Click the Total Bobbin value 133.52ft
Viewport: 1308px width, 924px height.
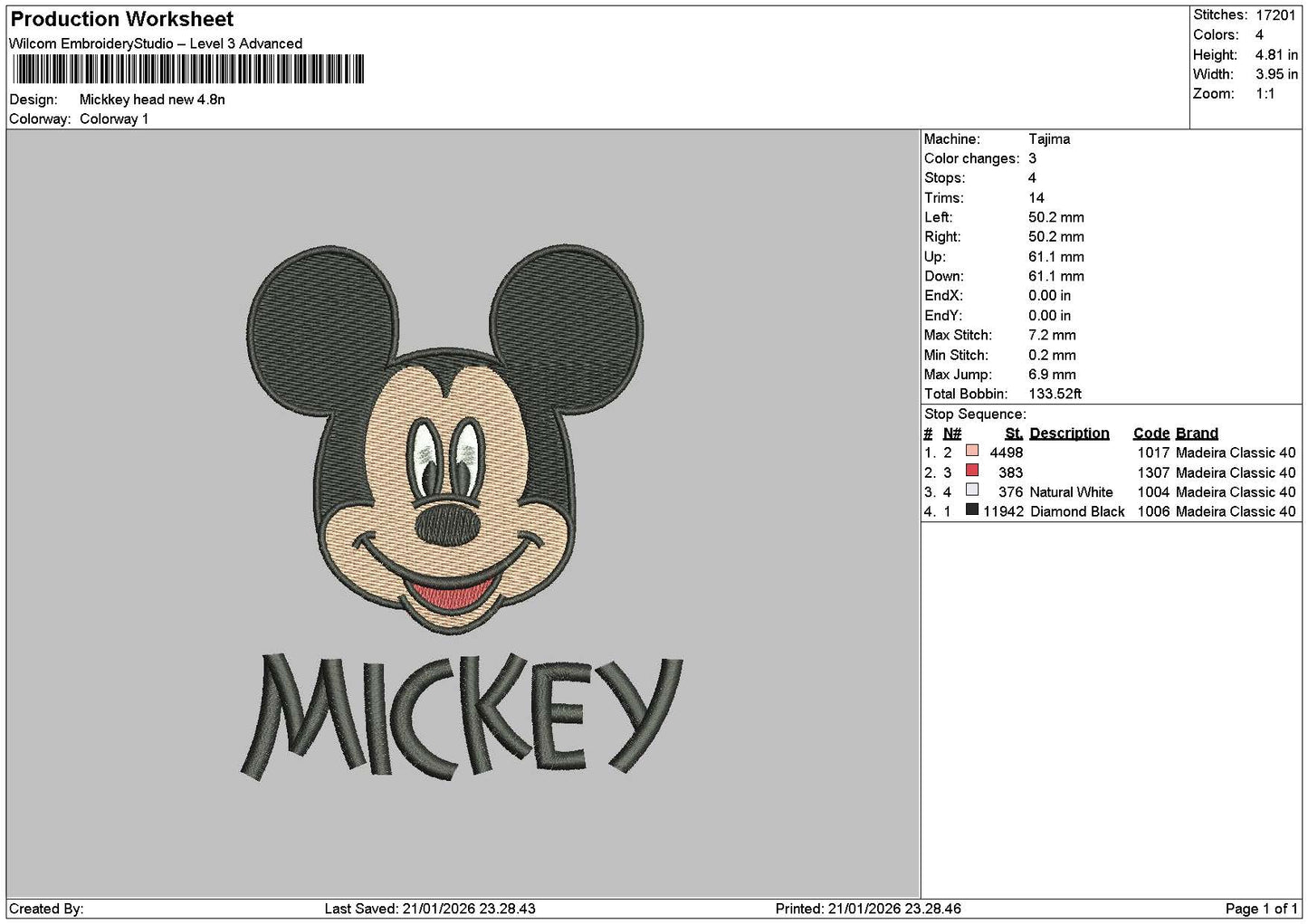tap(1055, 395)
